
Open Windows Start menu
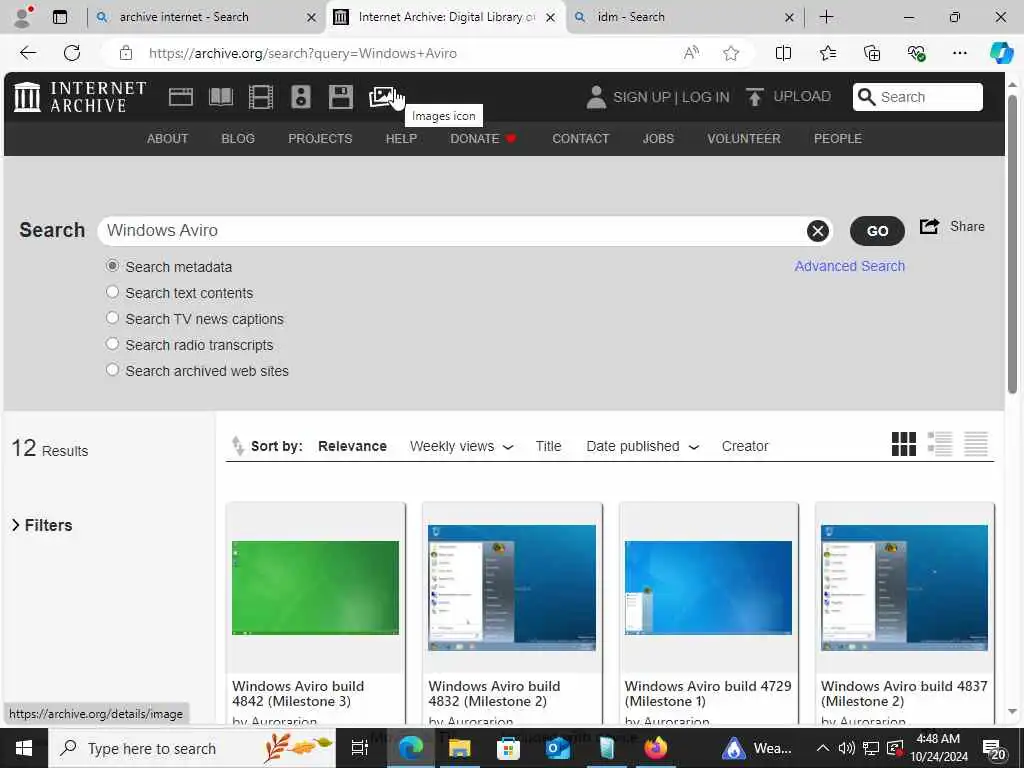24,748
